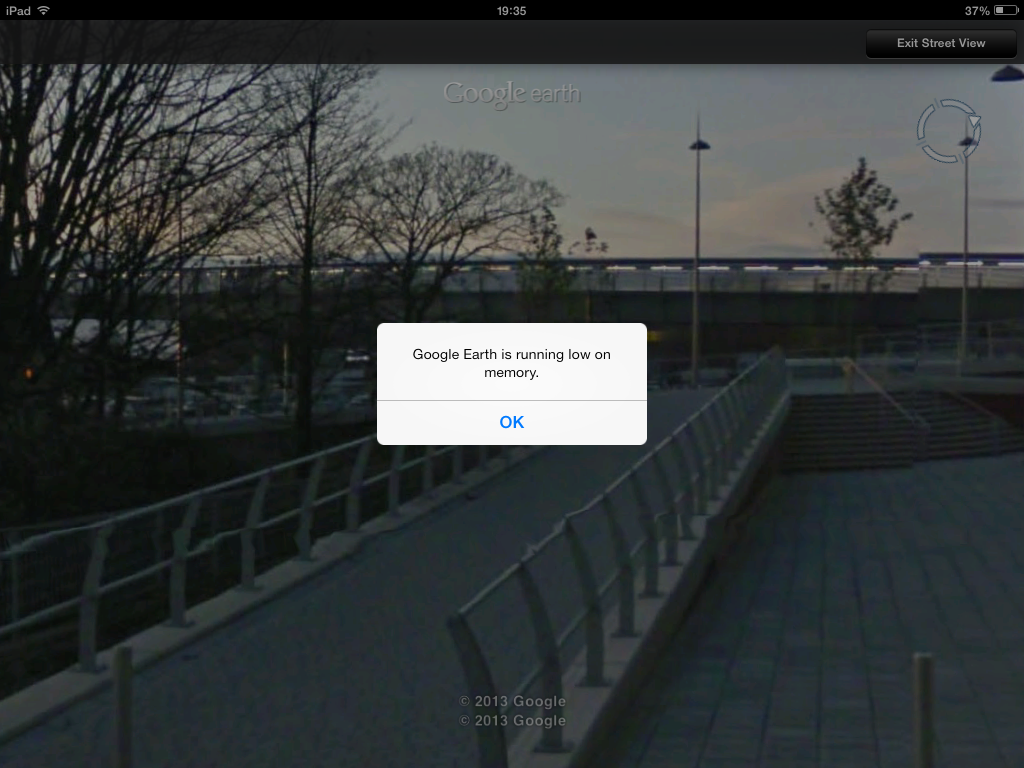Tap the 37% battery percentage text
The height and width of the screenshot is (768, 1024).
tap(977, 11)
